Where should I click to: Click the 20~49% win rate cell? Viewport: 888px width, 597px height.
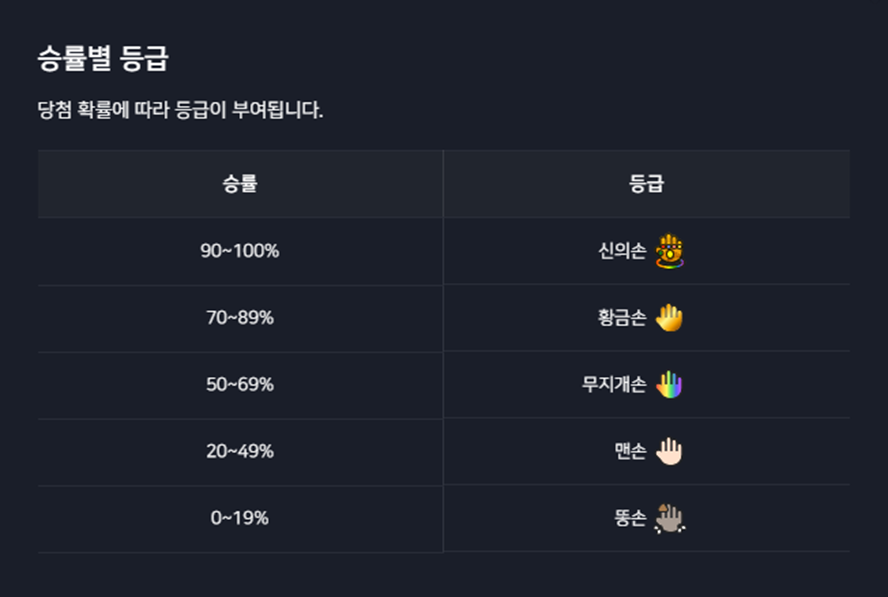click(x=240, y=451)
